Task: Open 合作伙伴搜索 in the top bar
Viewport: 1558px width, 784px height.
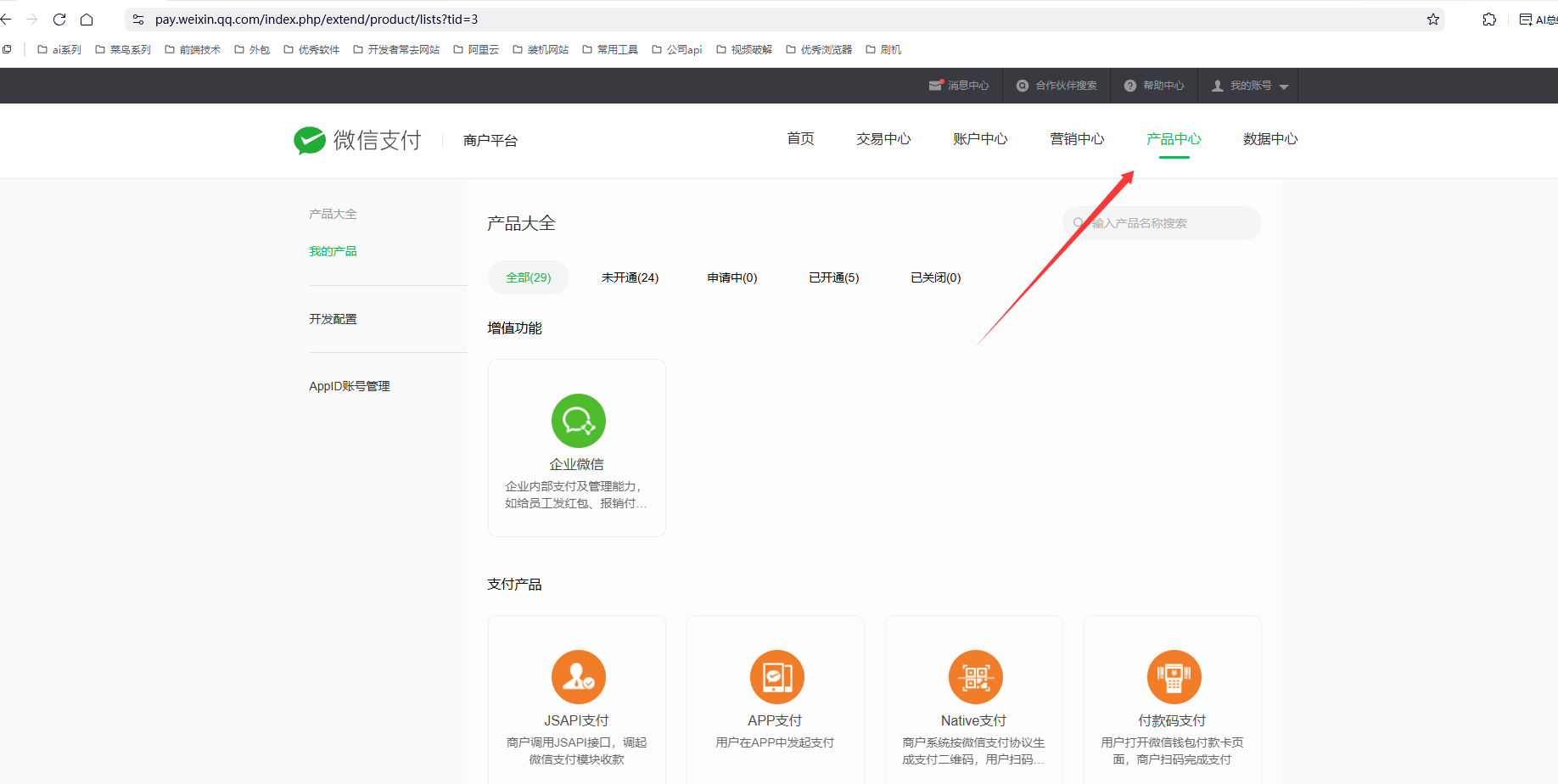Action: click(1056, 86)
